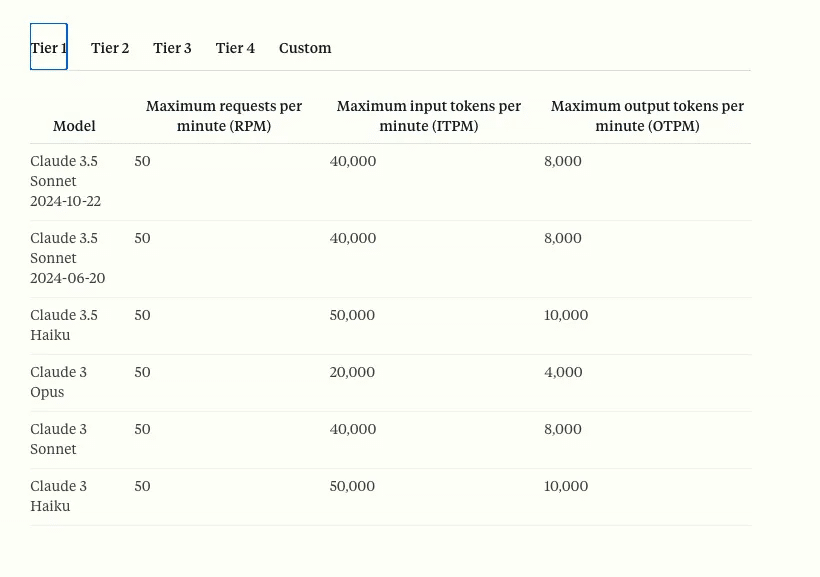Click the Maximum requests per minute header
This screenshot has width=820, height=577.
[x=224, y=116]
